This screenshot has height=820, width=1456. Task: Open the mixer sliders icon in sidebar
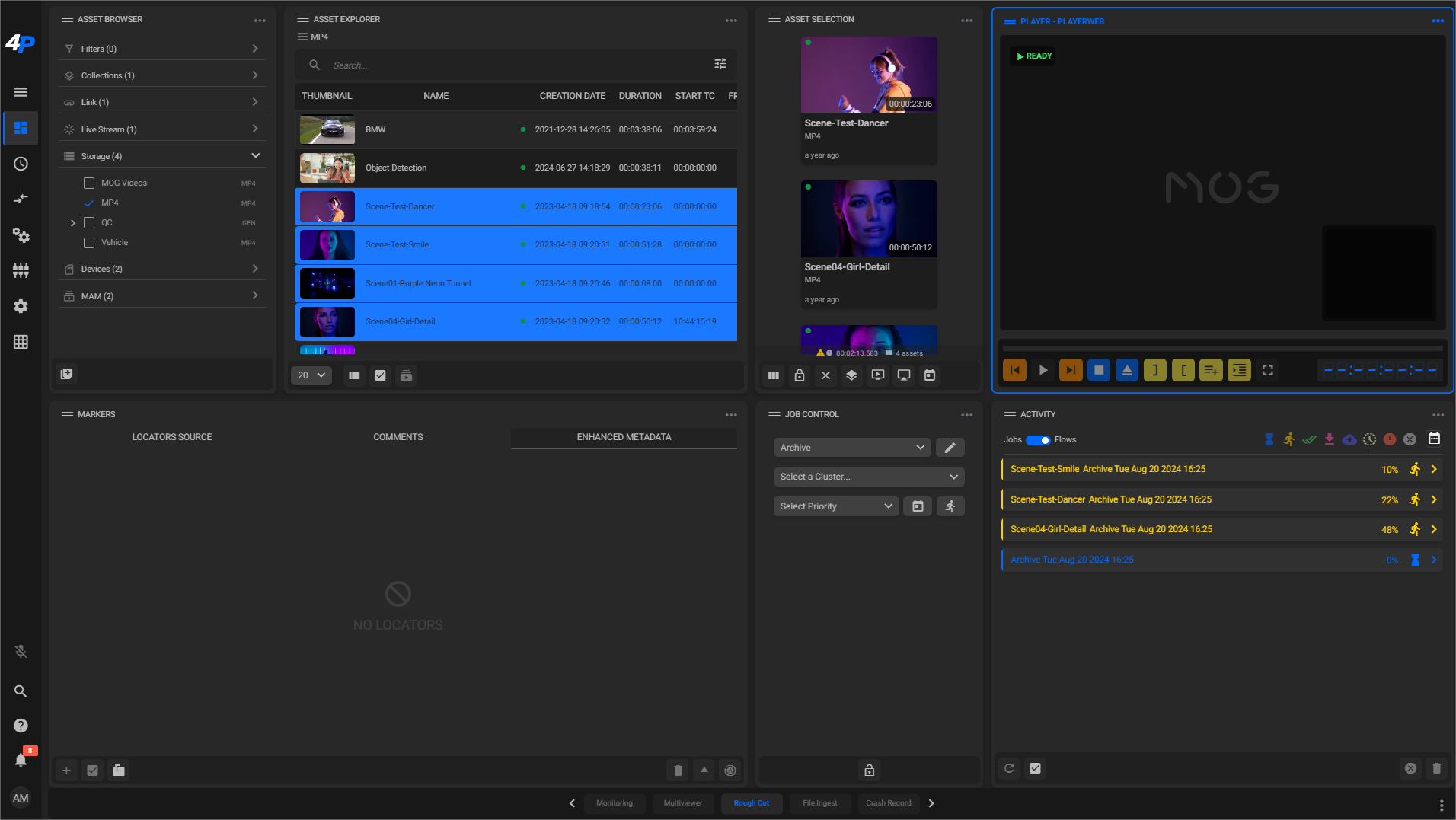[21, 270]
